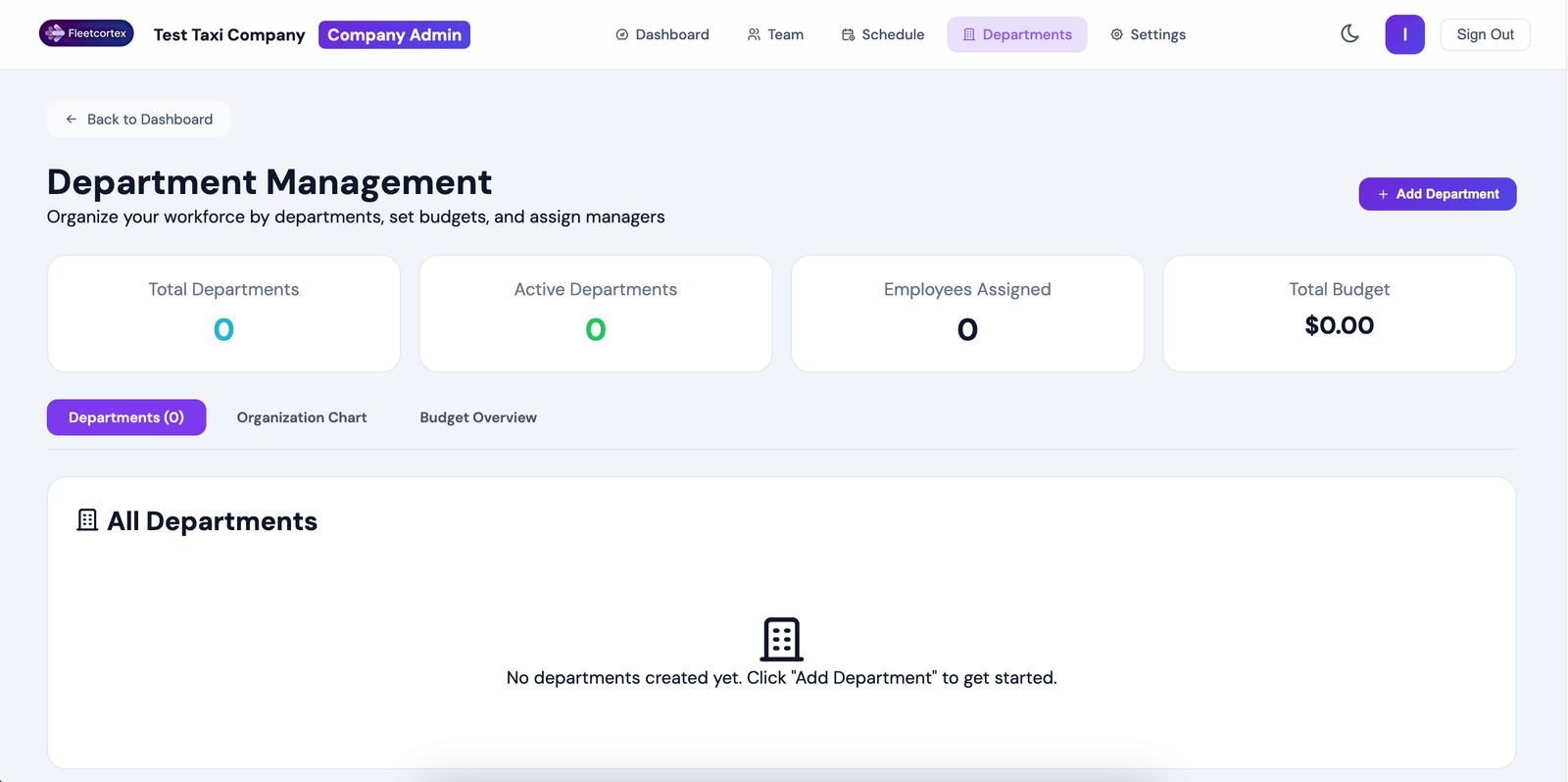Click the Fleetcortex logo
The width and height of the screenshot is (1568, 782).
pyautogui.click(x=86, y=33)
